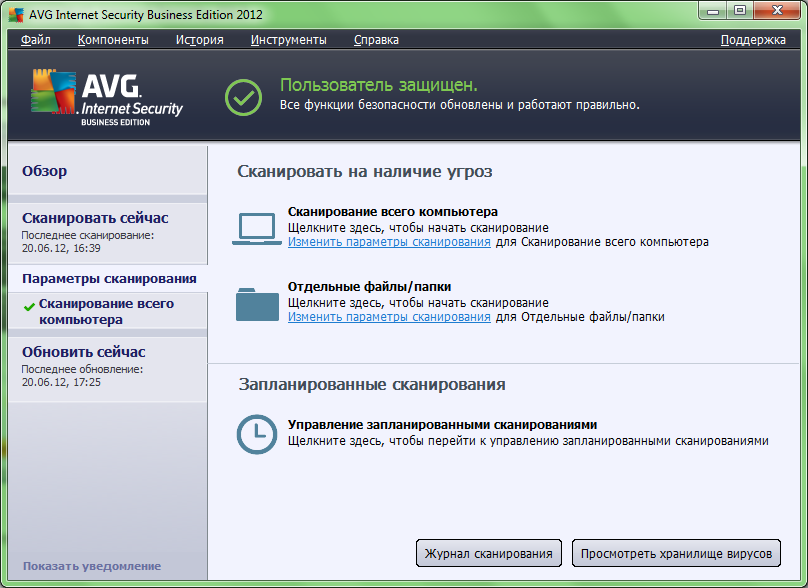Click Сканировать сейчас in the sidebar
Viewport: 808px width, 588px height.
(x=108, y=233)
